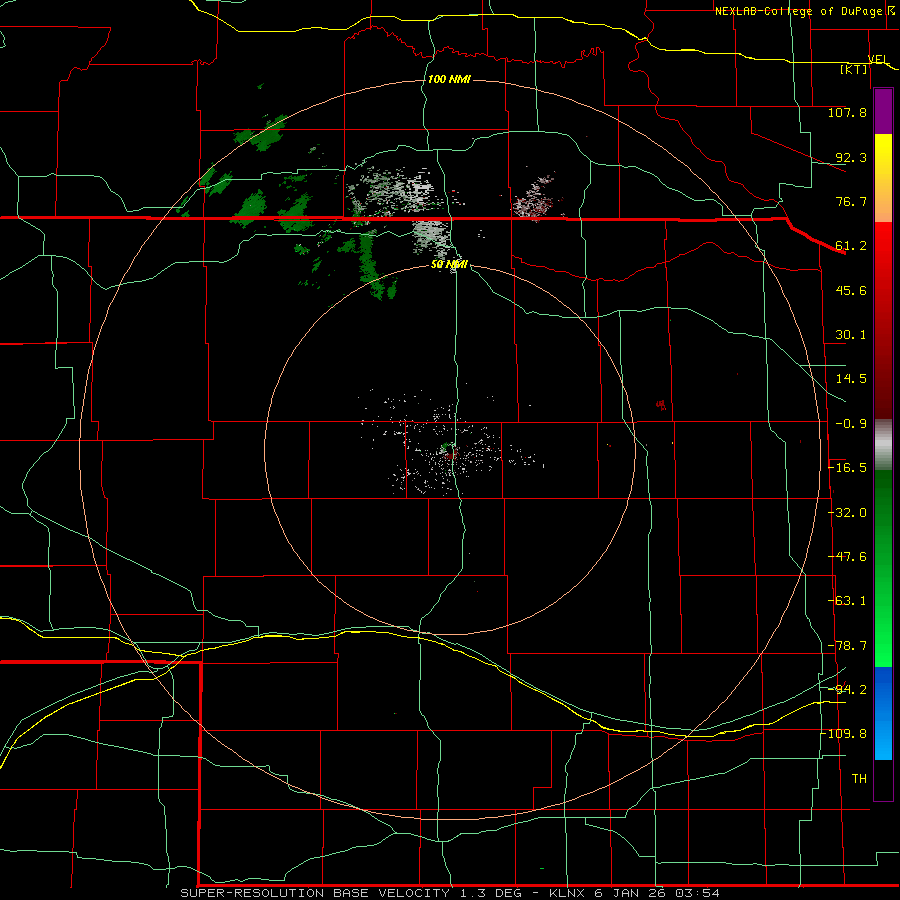900x900 pixels.
Task: Click the 100 NMI range ring label
Action: point(449,79)
